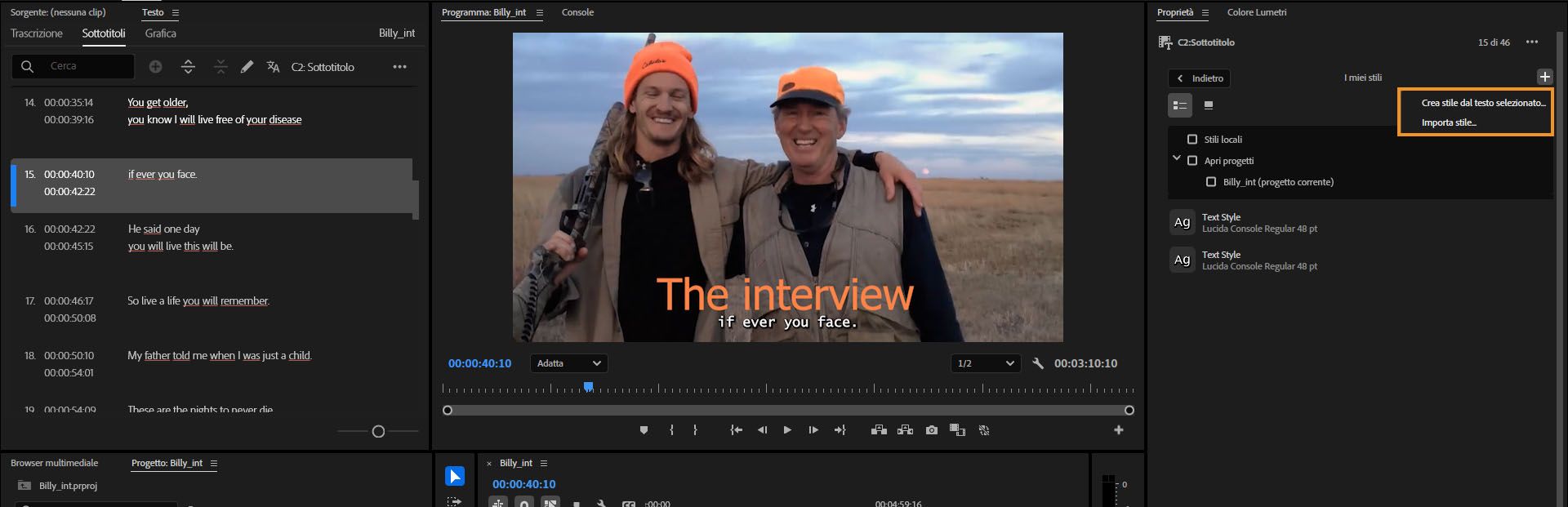1568x507 pixels.
Task: Open the Progetto: Billy_int panel menu
Action: click(214, 464)
